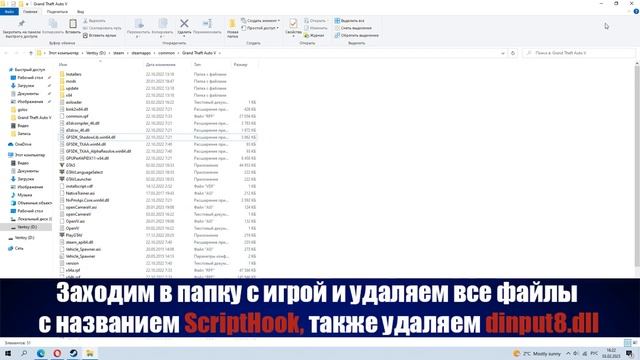This screenshot has width=640, height=360.
Task: Select the Vehicle_Spawner.asi file
Action: 83,249
